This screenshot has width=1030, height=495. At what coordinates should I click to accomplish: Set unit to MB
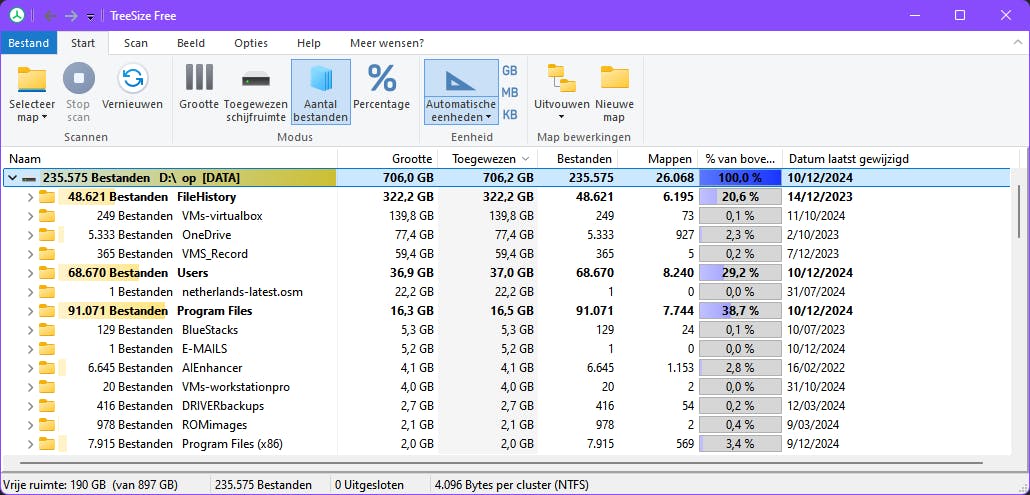[510, 93]
